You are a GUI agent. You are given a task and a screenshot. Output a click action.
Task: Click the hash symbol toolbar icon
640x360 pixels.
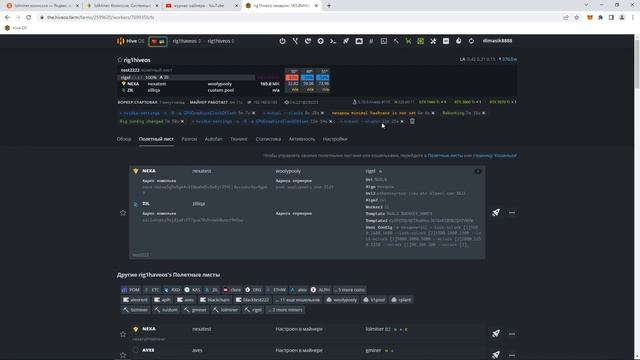371,41
